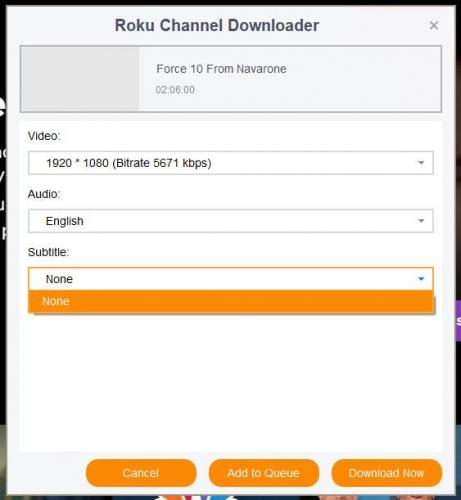
Task: Click the movie thumbnail placeholder
Action: (80, 79)
